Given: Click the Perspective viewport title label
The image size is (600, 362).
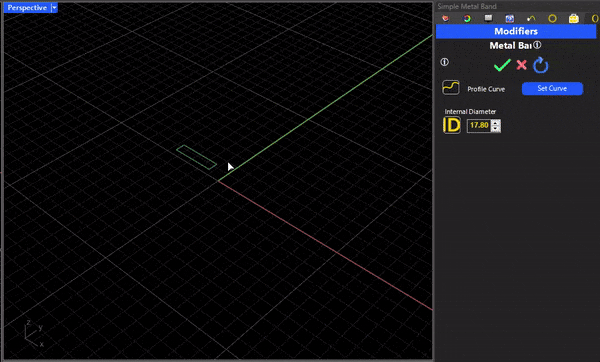Looking at the screenshot, I should pyautogui.click(x=27, y=8).
